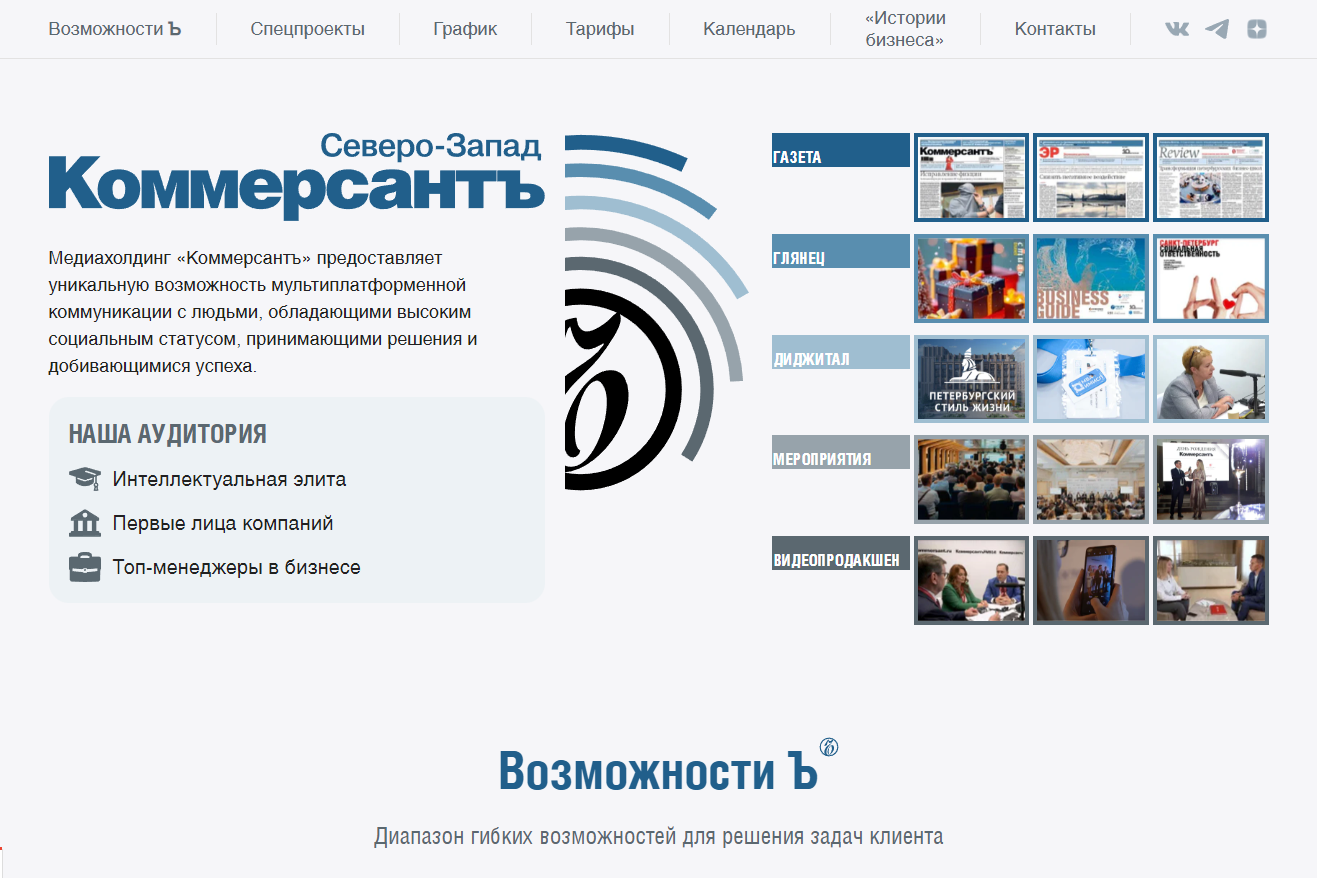
Task: Open the Спецпроекты menu item
Action: tap(307, 29)
